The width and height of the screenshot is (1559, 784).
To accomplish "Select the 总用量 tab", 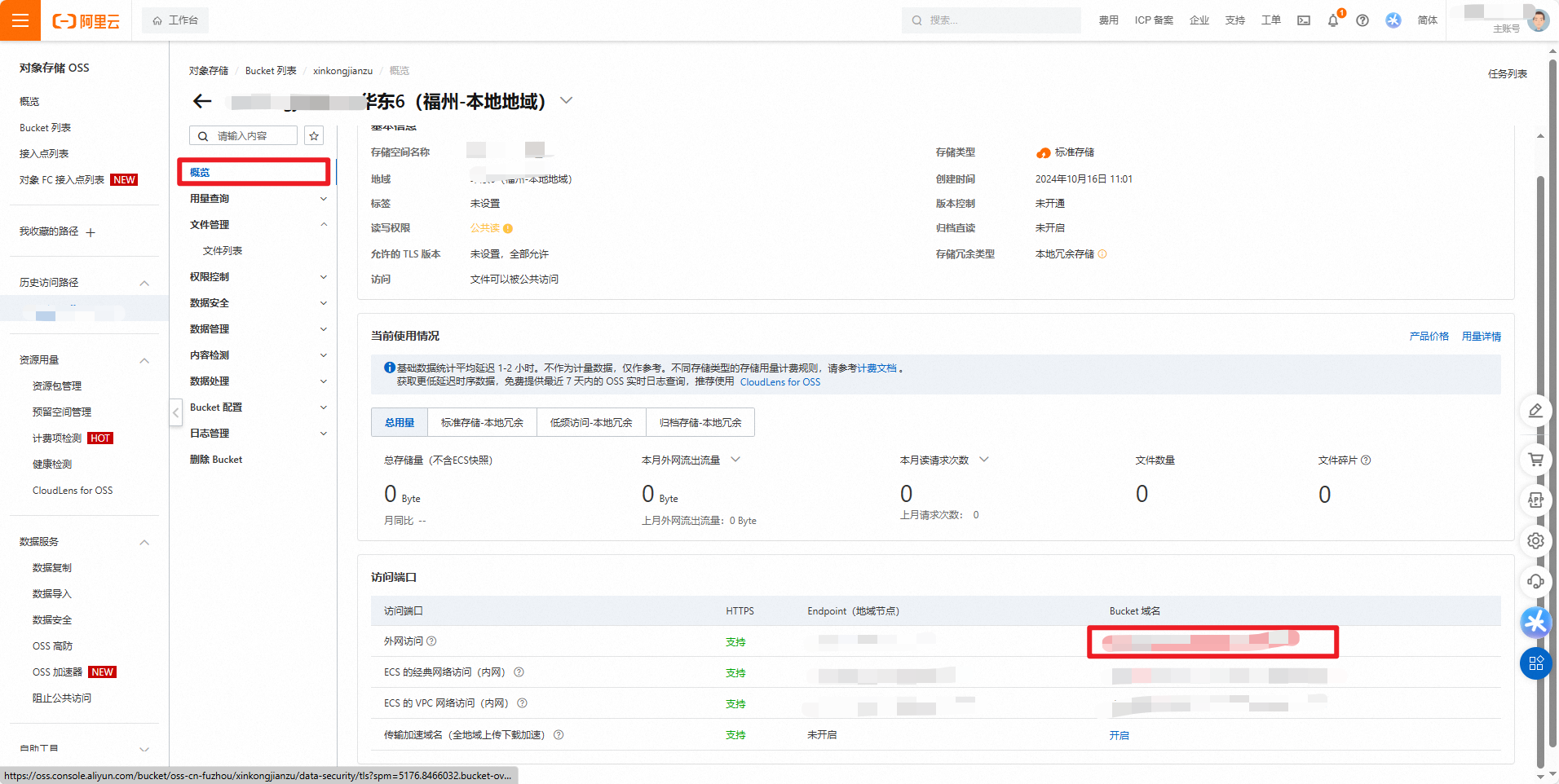I will pos(400,423).
